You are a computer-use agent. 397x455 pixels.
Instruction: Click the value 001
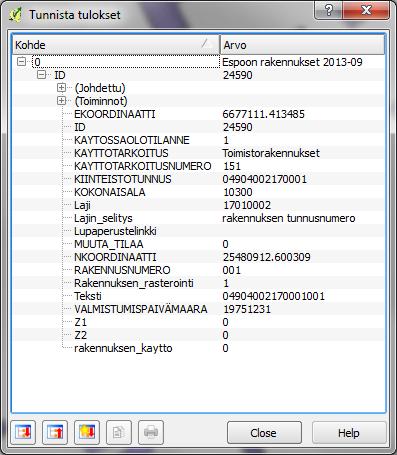[232, 270]
